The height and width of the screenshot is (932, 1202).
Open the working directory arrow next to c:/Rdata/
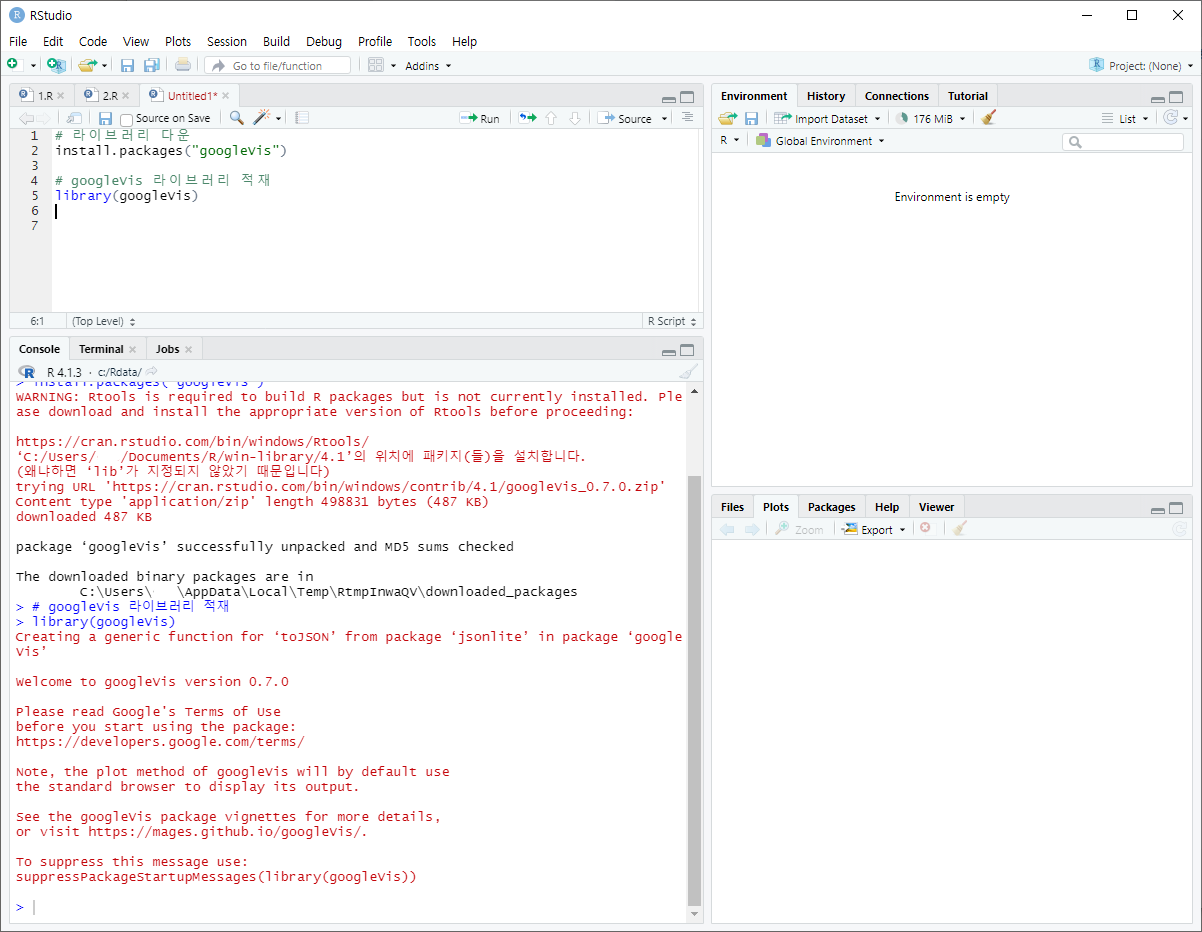coord(151,372)
